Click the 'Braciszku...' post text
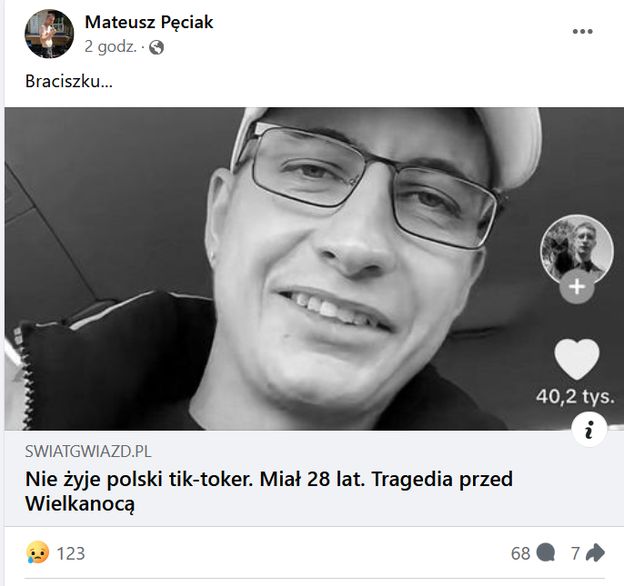 pyautogui.click(x=69, y=81)
